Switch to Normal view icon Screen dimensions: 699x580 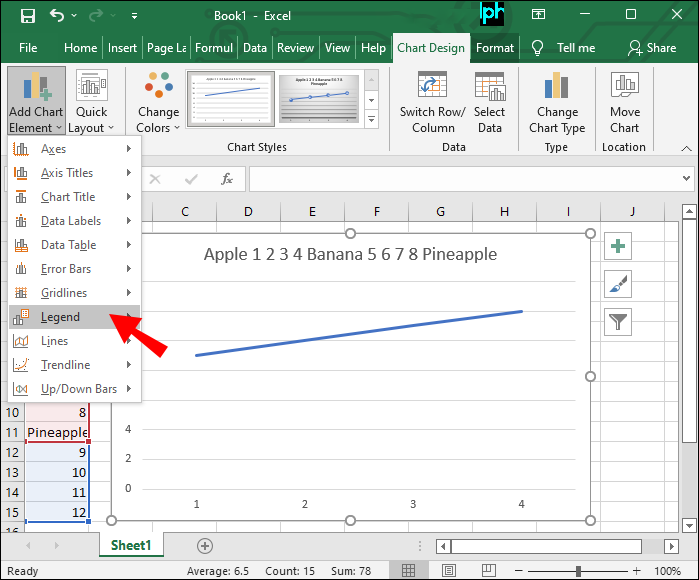(x=408, y=571)
